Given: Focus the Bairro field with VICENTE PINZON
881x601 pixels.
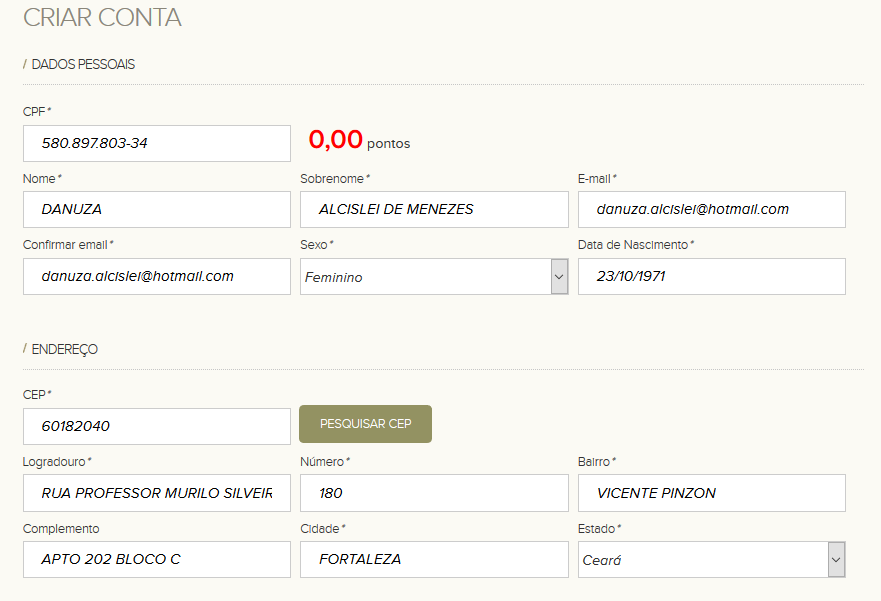Looking at the screenshot, I should point(712,493).
